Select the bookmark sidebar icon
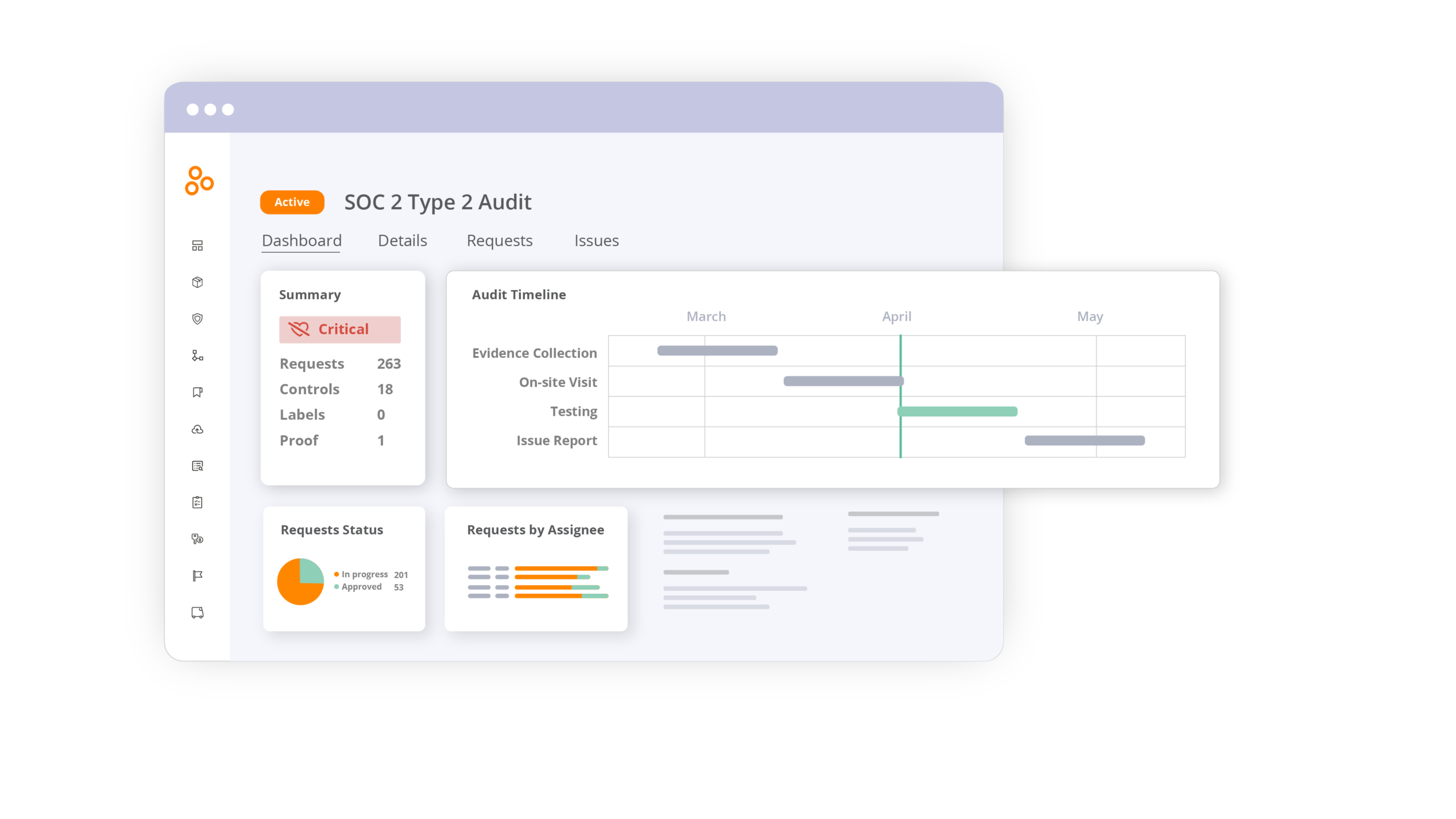The width and height of the screenshot is (1456, 819). click(197, 392)
